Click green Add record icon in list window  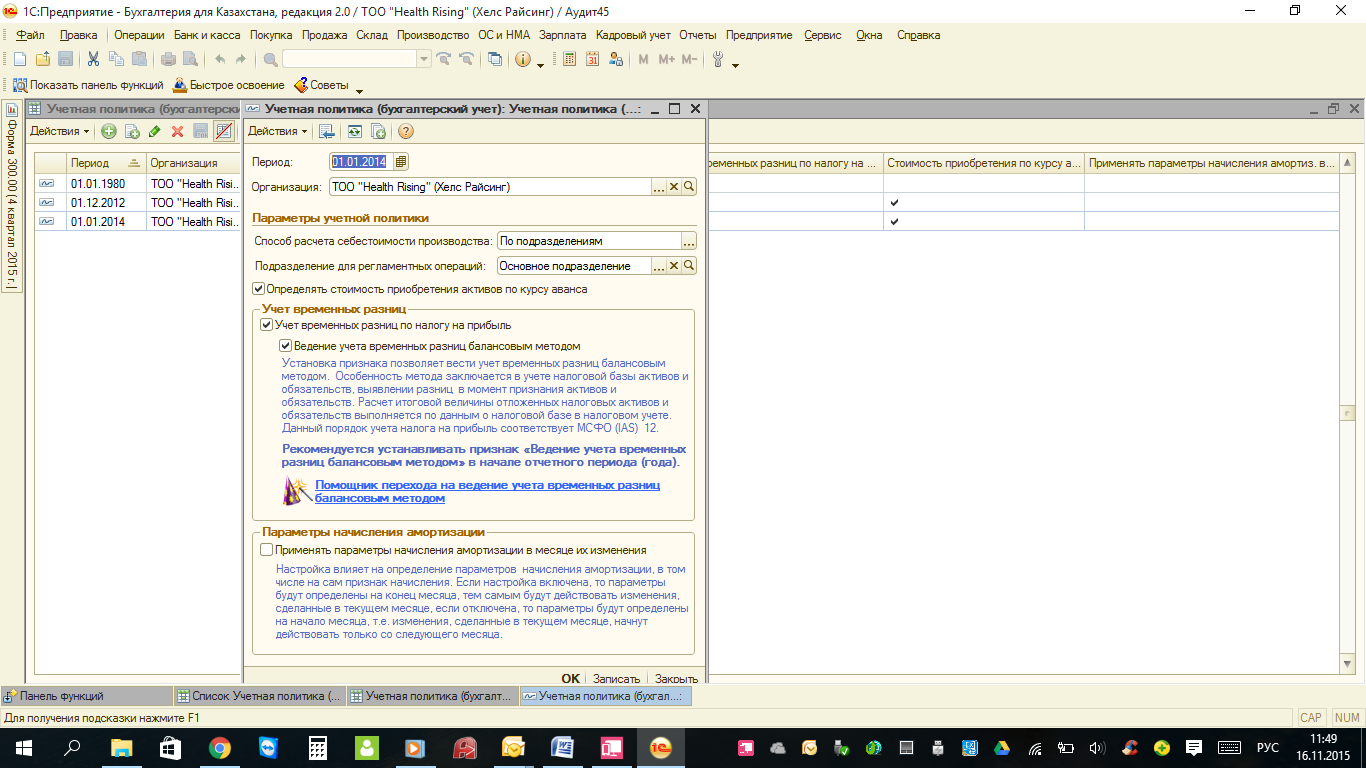[109, 131]
